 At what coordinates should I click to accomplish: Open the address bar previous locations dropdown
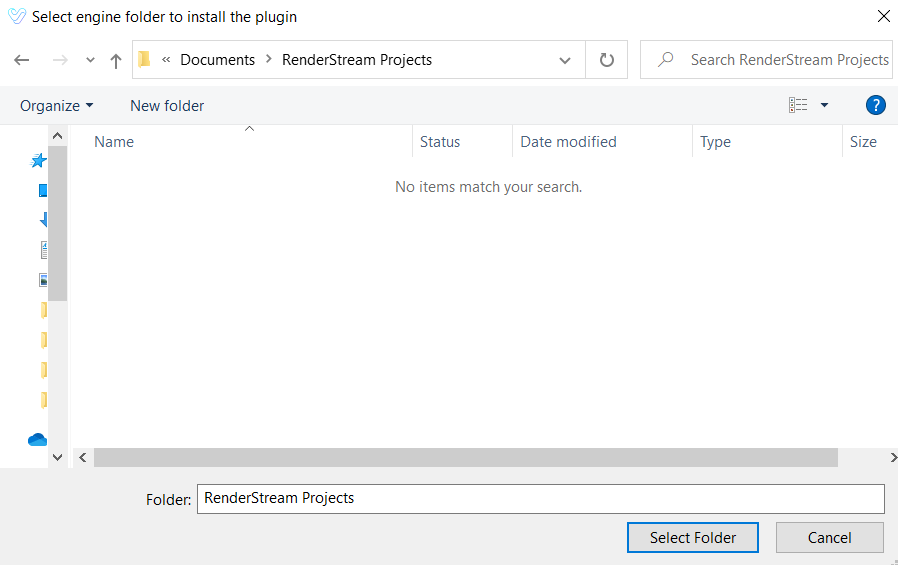point(565,60)
